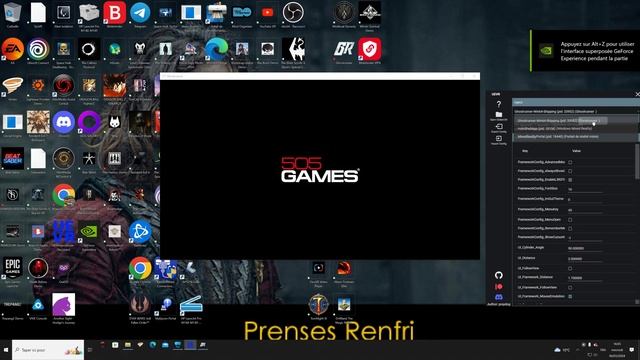640x360 pixels.
Task: Select Beat Saber desktop icon
Action: tap(13, 160)
